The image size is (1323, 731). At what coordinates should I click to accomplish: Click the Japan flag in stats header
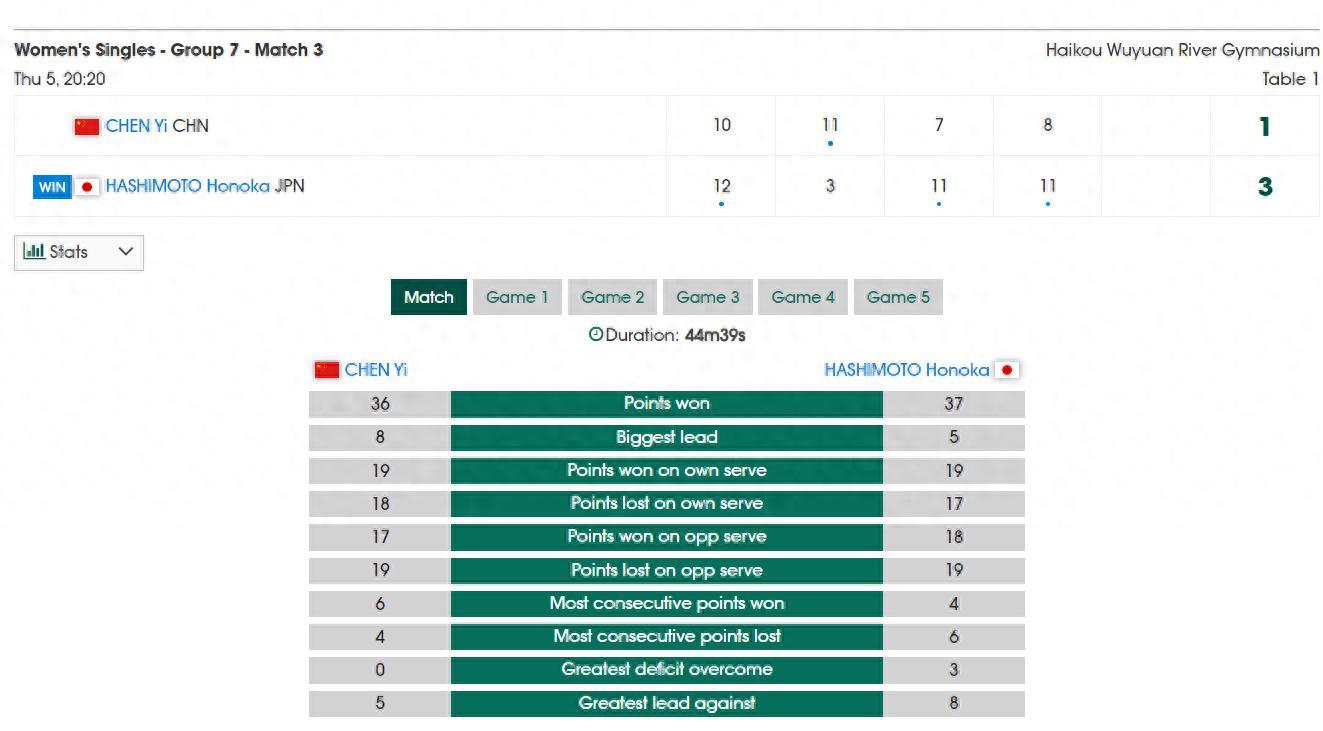1007,370
